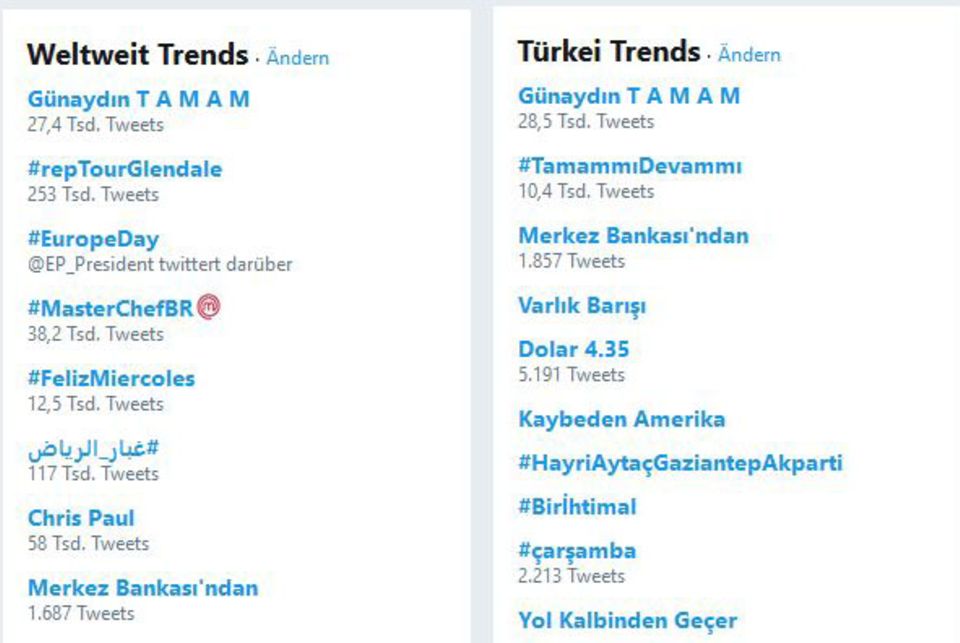The height and width of the screenshot is (643, 960).
Task: Click the Kaybeden Amerika trend
Action: click(x=621, y=419)
